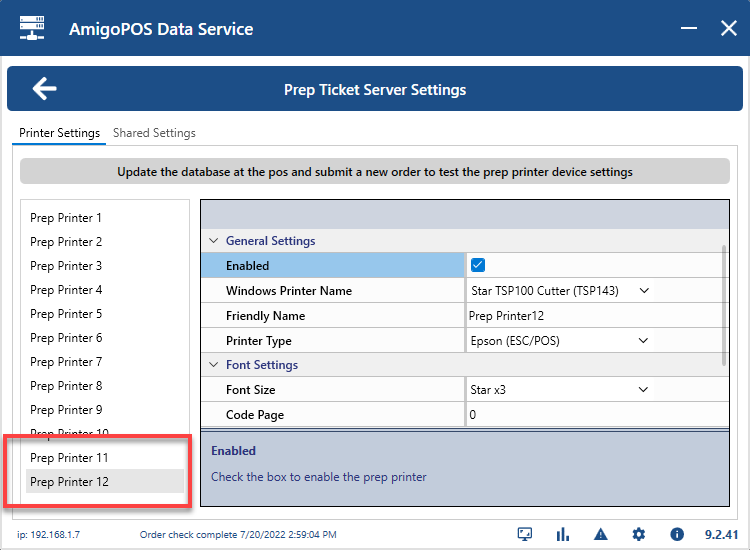The image size is (750, 550).
Task: Switch to the Shared Settings tab
Action: coord(154,133)
